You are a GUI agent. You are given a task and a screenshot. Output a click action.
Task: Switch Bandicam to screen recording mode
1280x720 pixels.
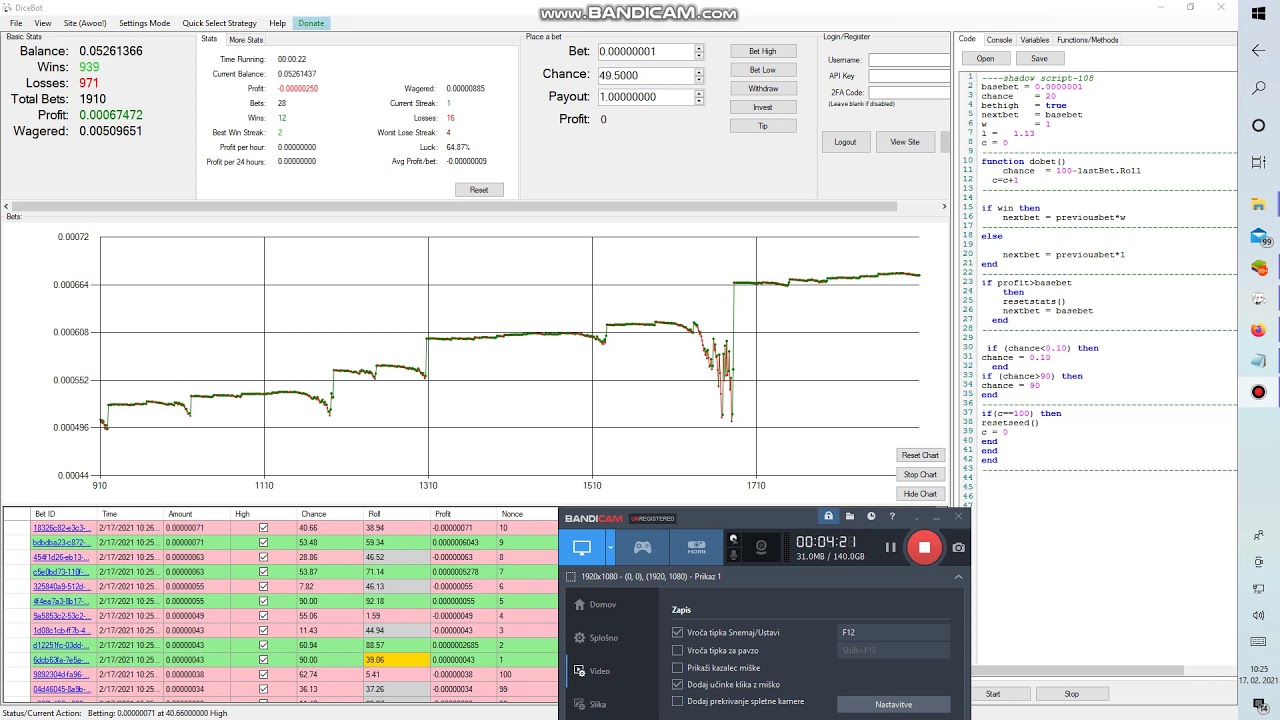582,547
